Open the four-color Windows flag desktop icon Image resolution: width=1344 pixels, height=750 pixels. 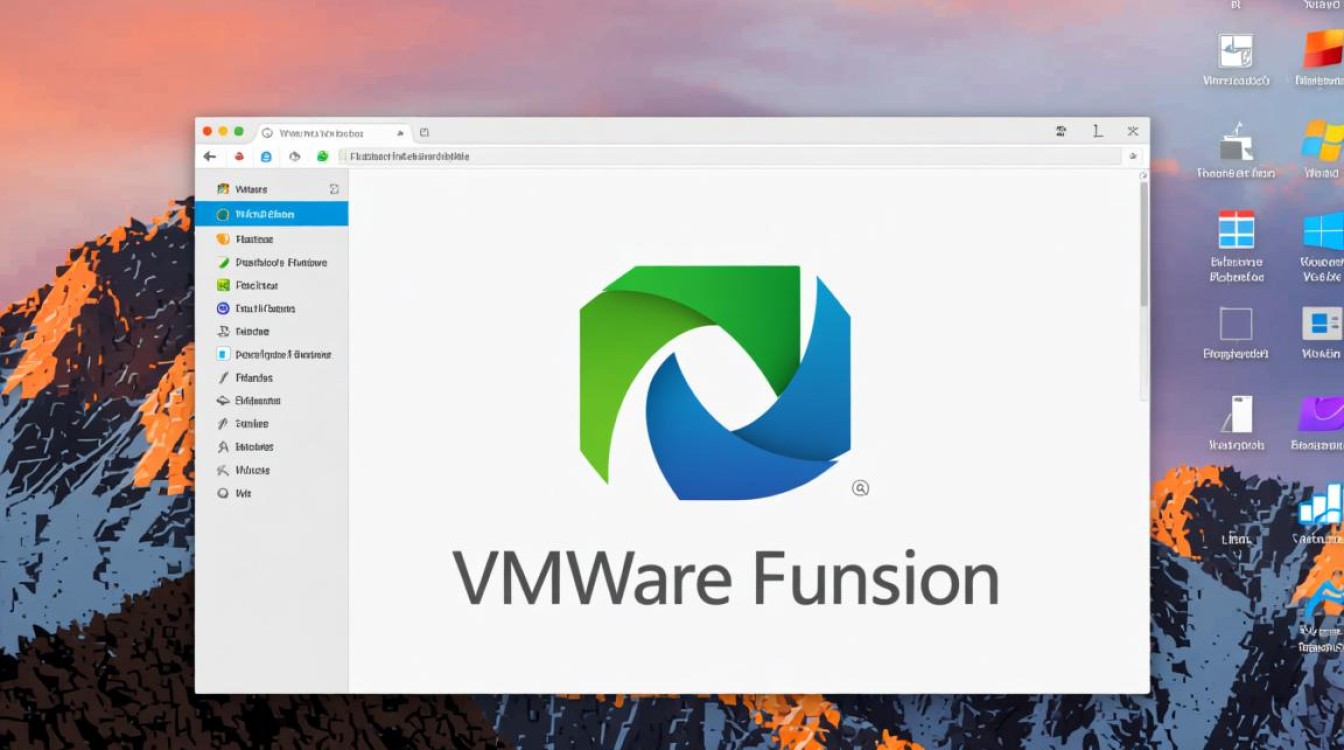pos(1321,141)
